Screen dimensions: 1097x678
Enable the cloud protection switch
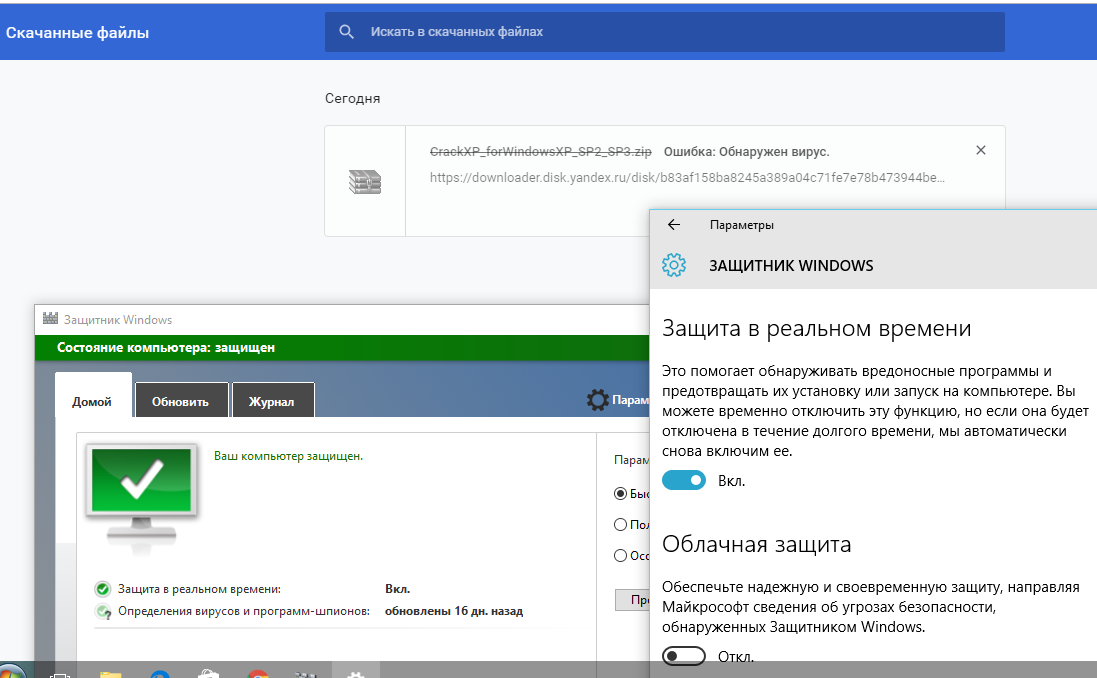(684, 656)
